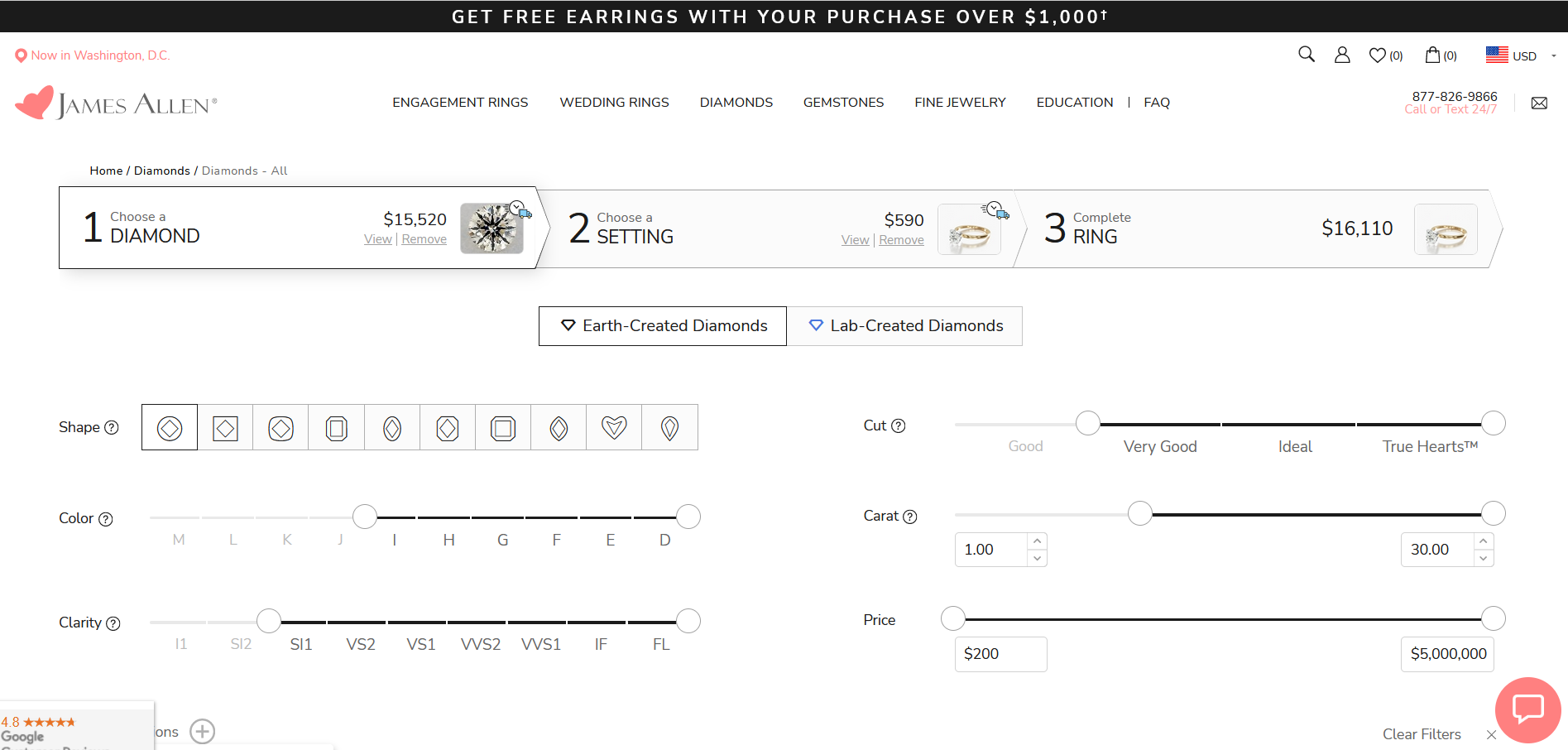
Task: Click the minimum price input field
Action: point(1000,654)
